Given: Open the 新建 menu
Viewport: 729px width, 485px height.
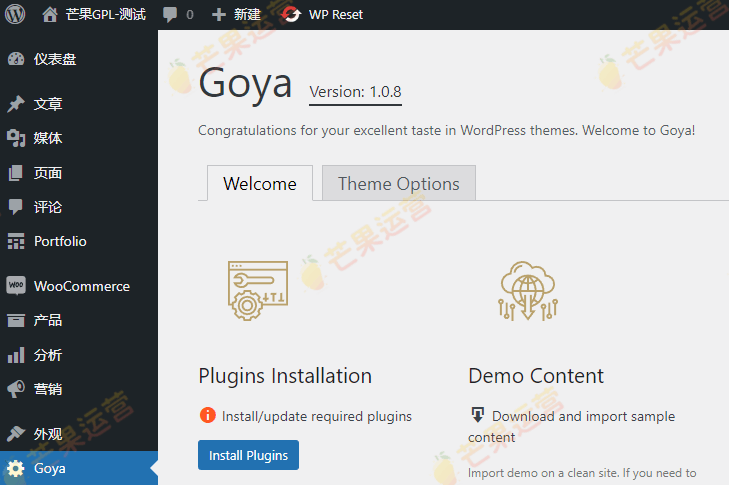Looking at the screenshot, I should (247, 15).
